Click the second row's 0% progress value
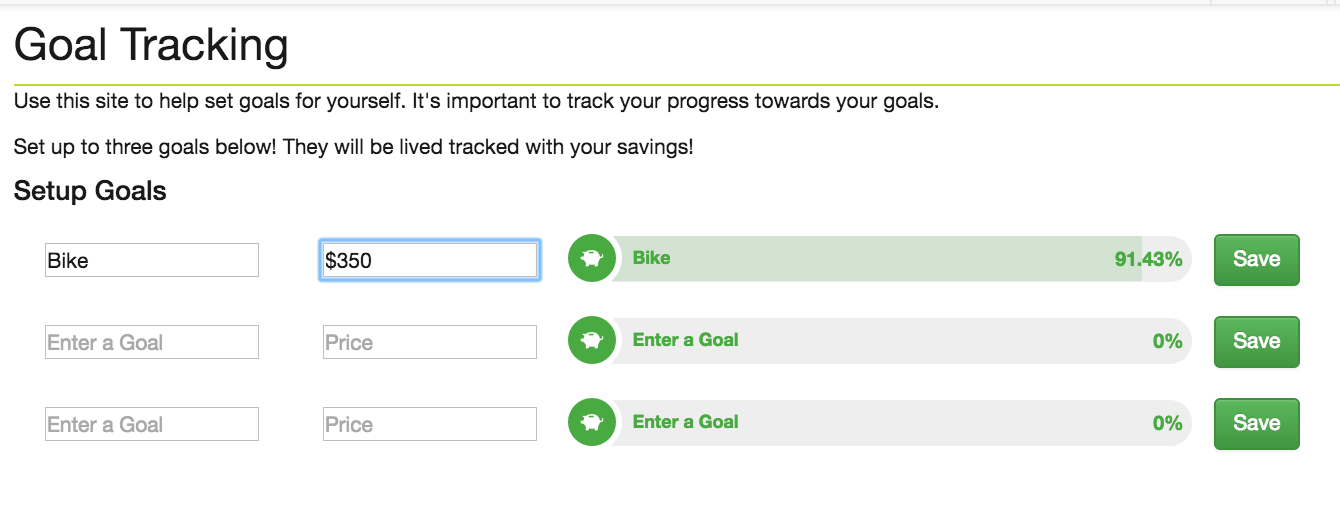The height and width of the screenshot is (522, 1340). point(1167,341)
